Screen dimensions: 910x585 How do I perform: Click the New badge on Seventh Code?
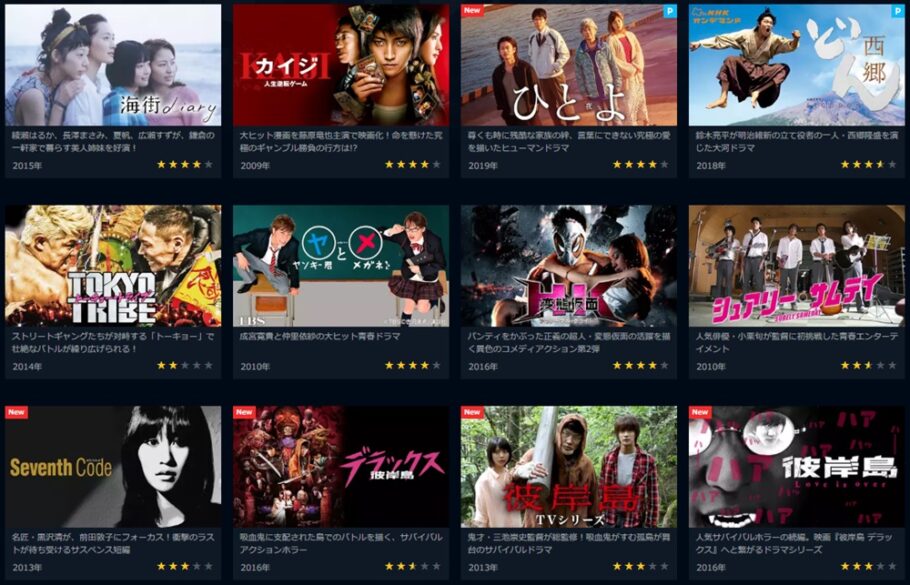(x=16, y=412)
